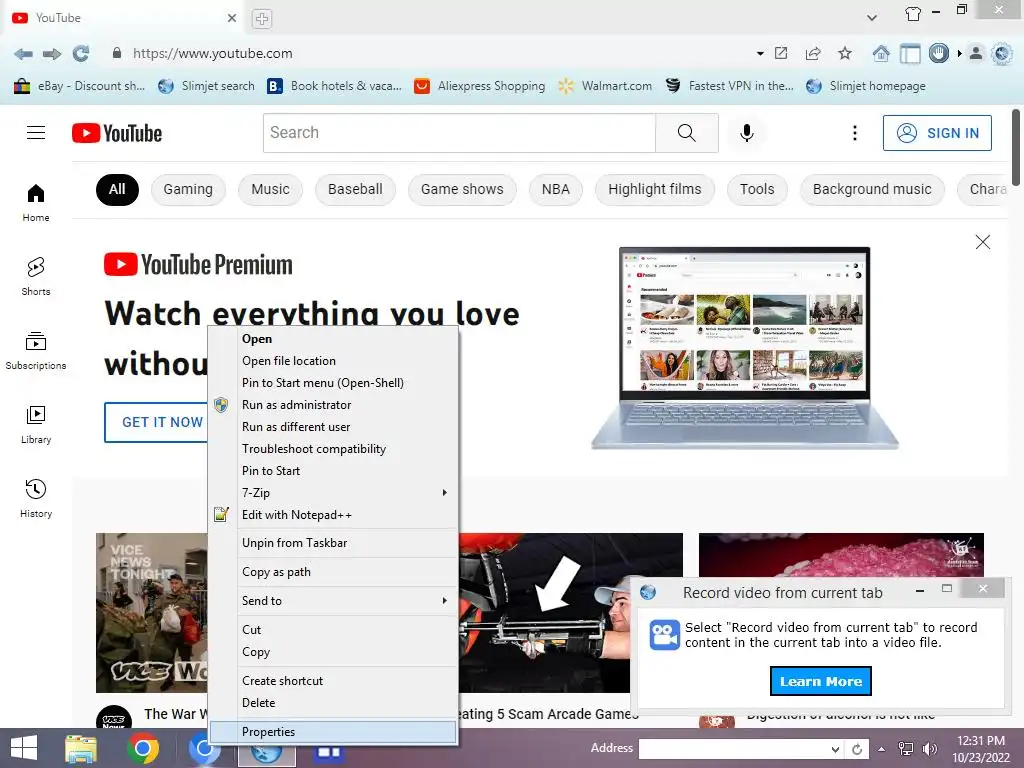Choose Troubleshoot compatibility
The image size is (1024, 768).
tap(334, 449)
